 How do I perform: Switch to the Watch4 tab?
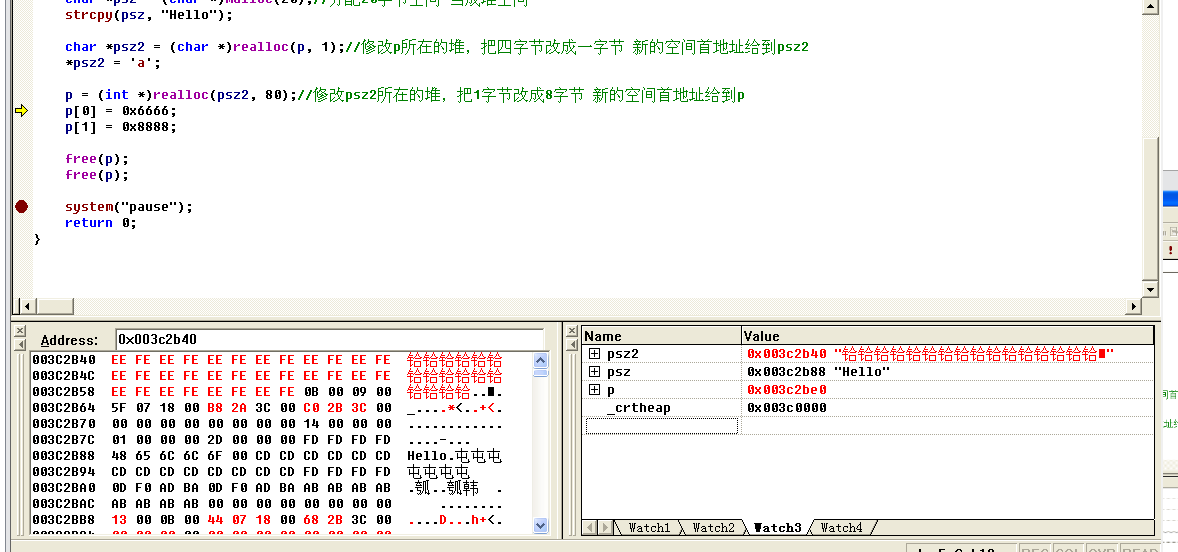click(841, 527)
